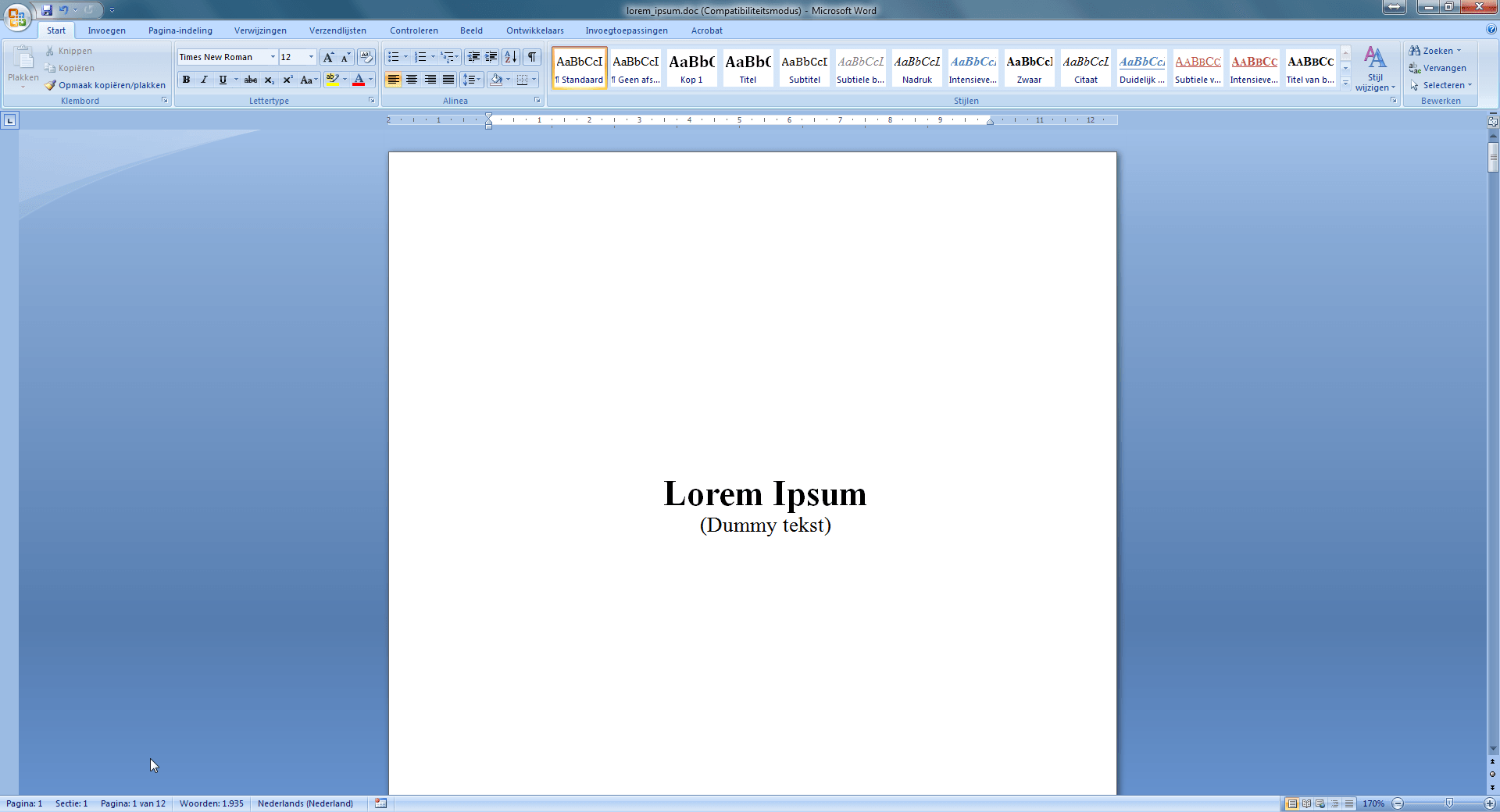Open the change case Aa dropdown
Viewport: 1500px width, 812px height.
click(x=309, y=80)
